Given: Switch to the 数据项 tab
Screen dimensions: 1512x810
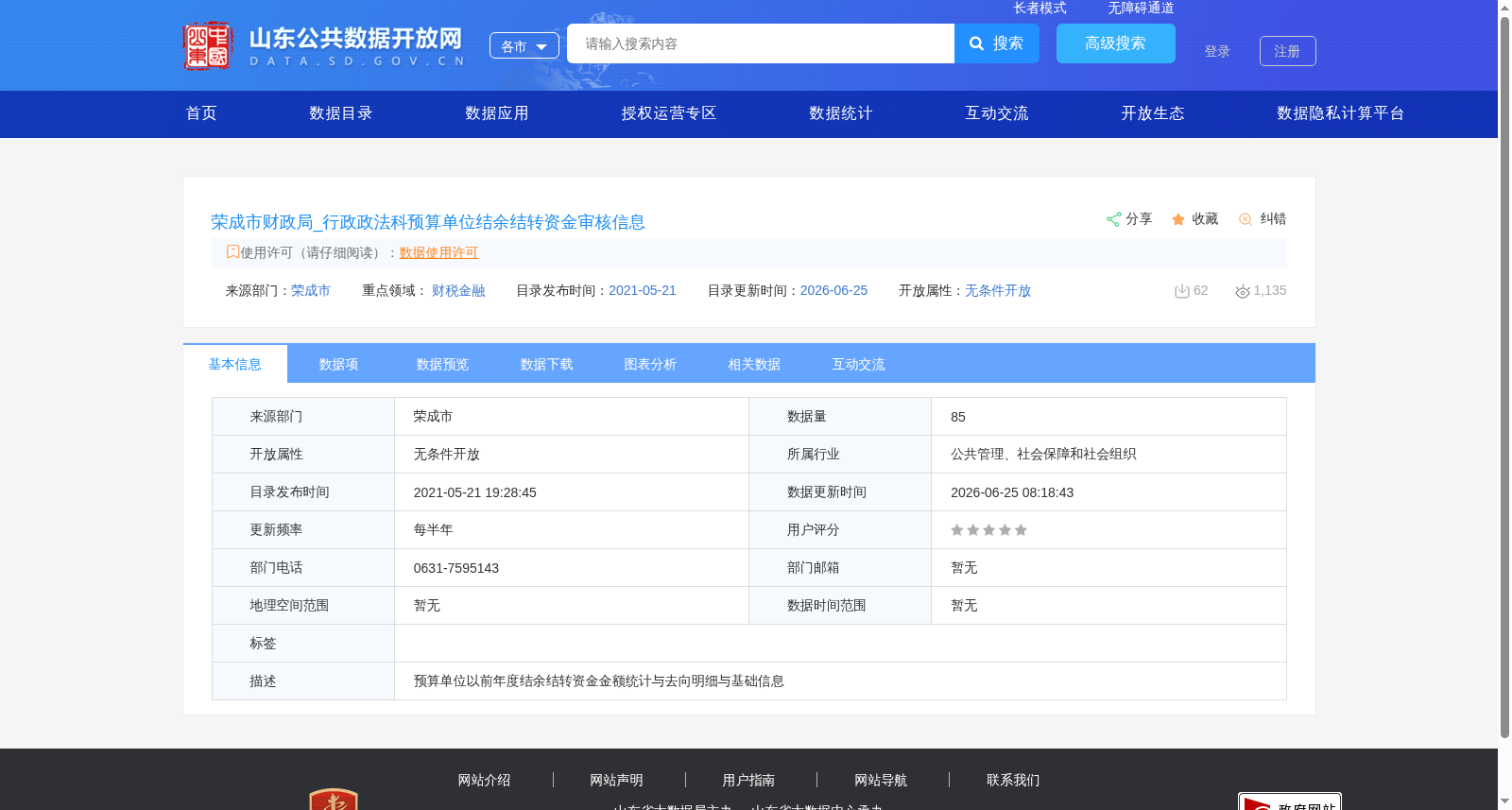Looking at the screenshot, I should click(x=339, y=364).
